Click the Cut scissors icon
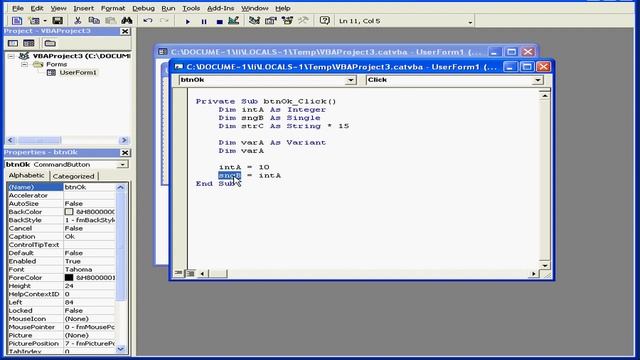The image size is (640, 360). click(x=78, y=21)
